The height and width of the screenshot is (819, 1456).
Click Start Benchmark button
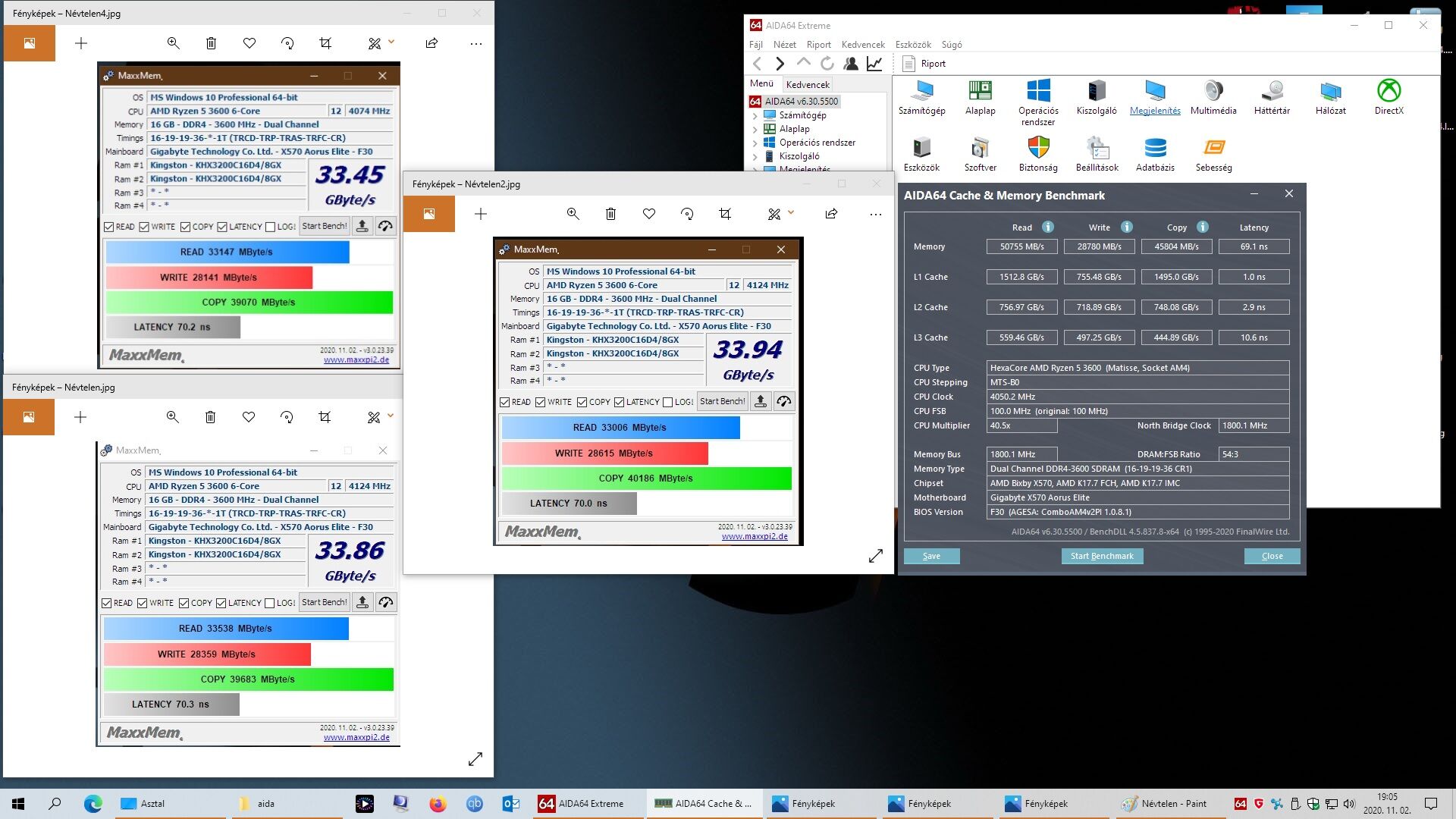tap(1102, 556)
